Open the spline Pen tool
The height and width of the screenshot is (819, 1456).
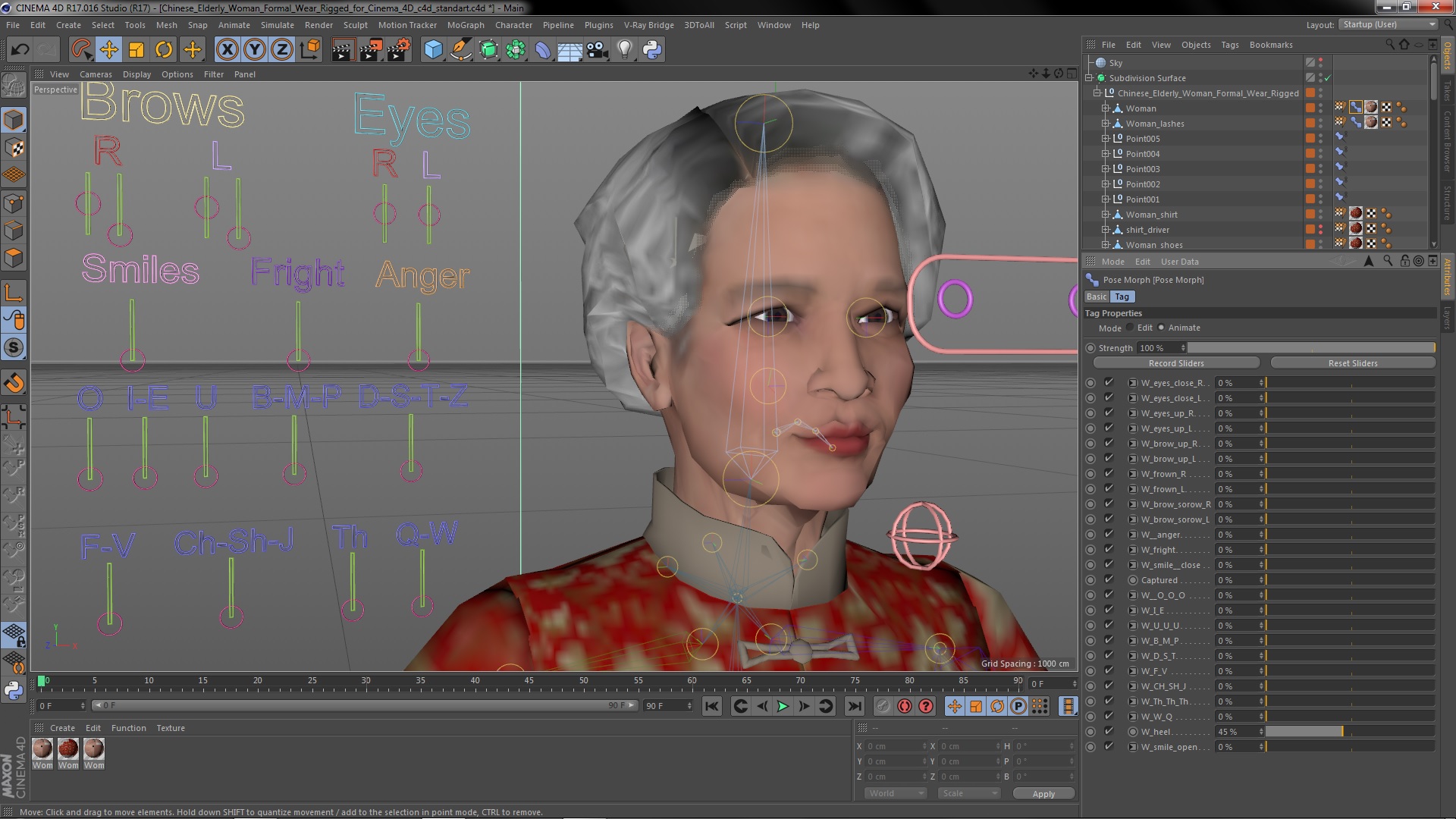pyautogui.click(x=460, y=50)
